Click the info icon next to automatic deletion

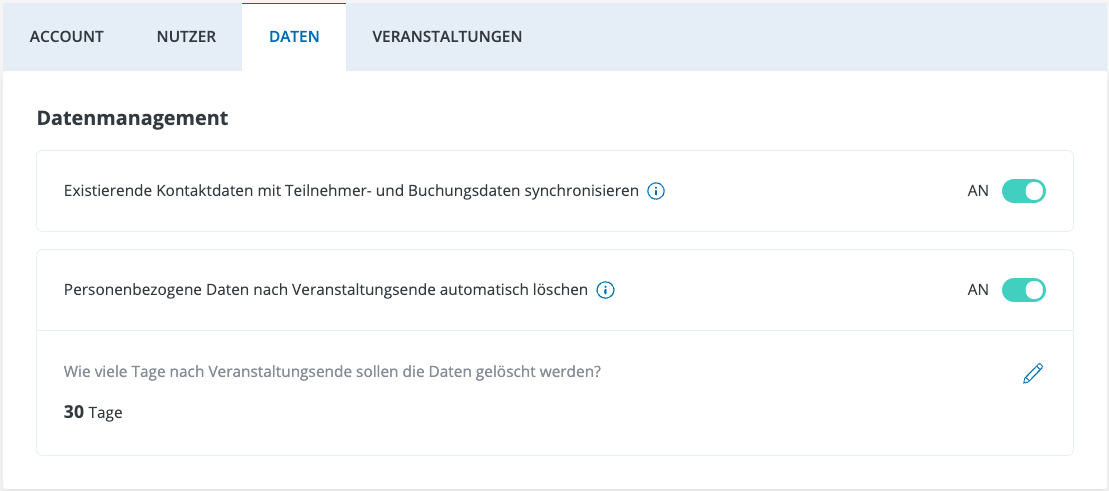(605, 291)
